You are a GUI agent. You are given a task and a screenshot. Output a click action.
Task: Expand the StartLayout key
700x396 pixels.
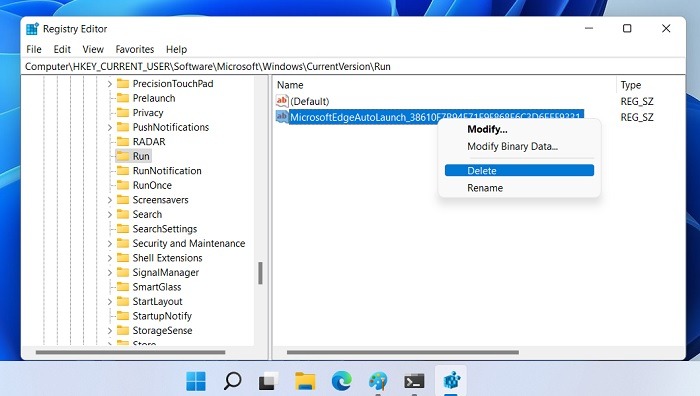coord(109,301)
